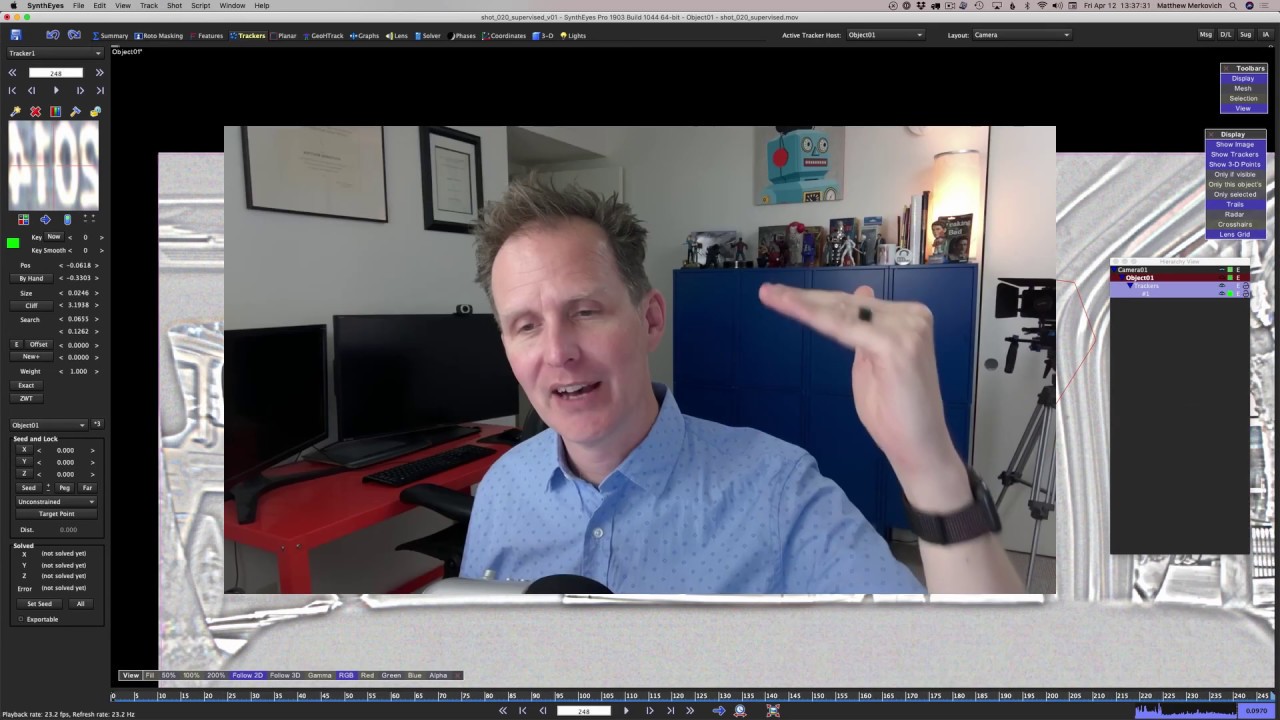Image resolution: width=1280 pixels, height=720 pixels.
Task: Click the color bars channel icon
Action: pyautogui.click(x=55, y=111)
